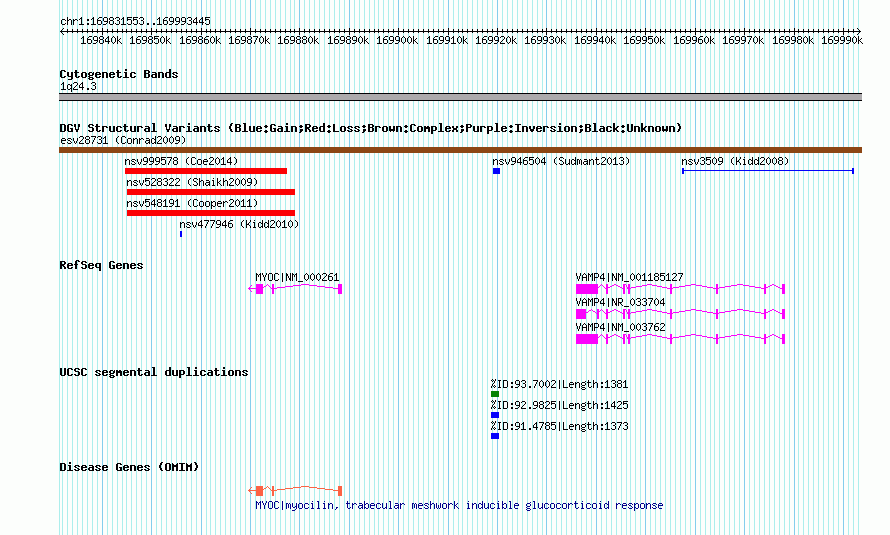Click the 169990k ruler tick label

pyautogui.click(x=842, y=40)
